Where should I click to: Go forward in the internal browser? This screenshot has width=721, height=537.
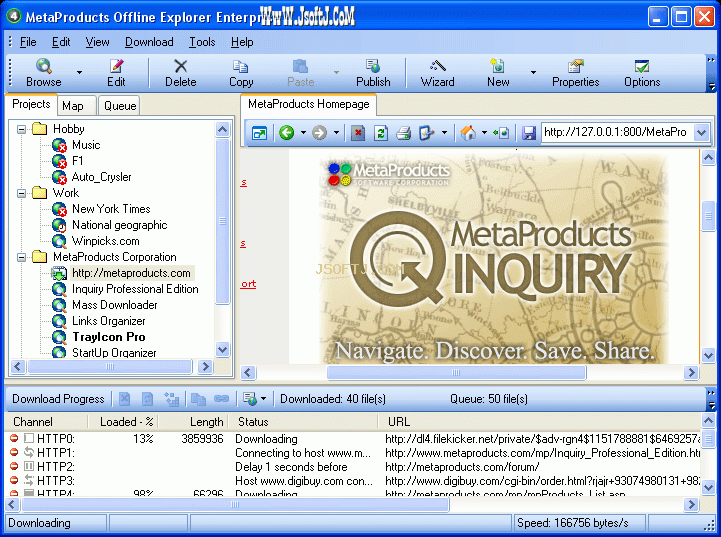pos(319,133)
